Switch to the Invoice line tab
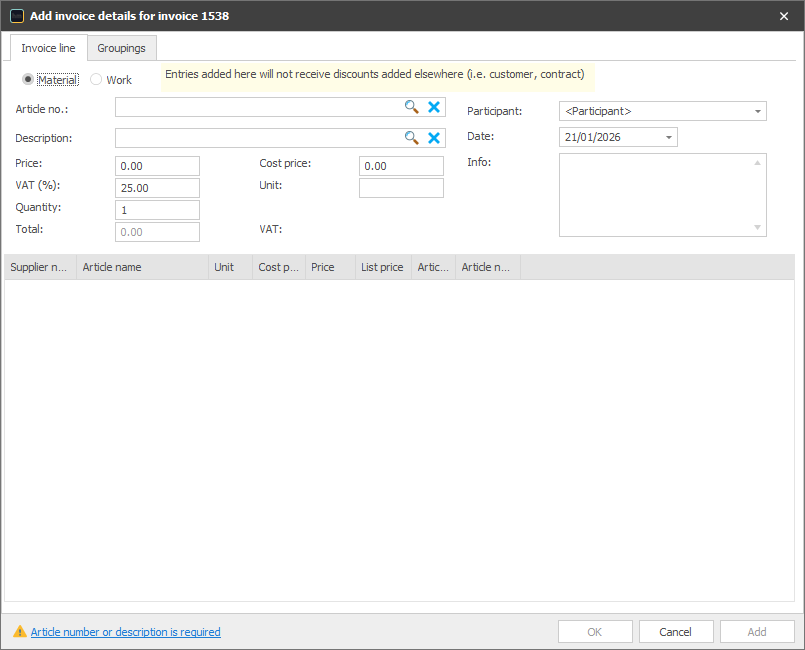 pos(48,48)
